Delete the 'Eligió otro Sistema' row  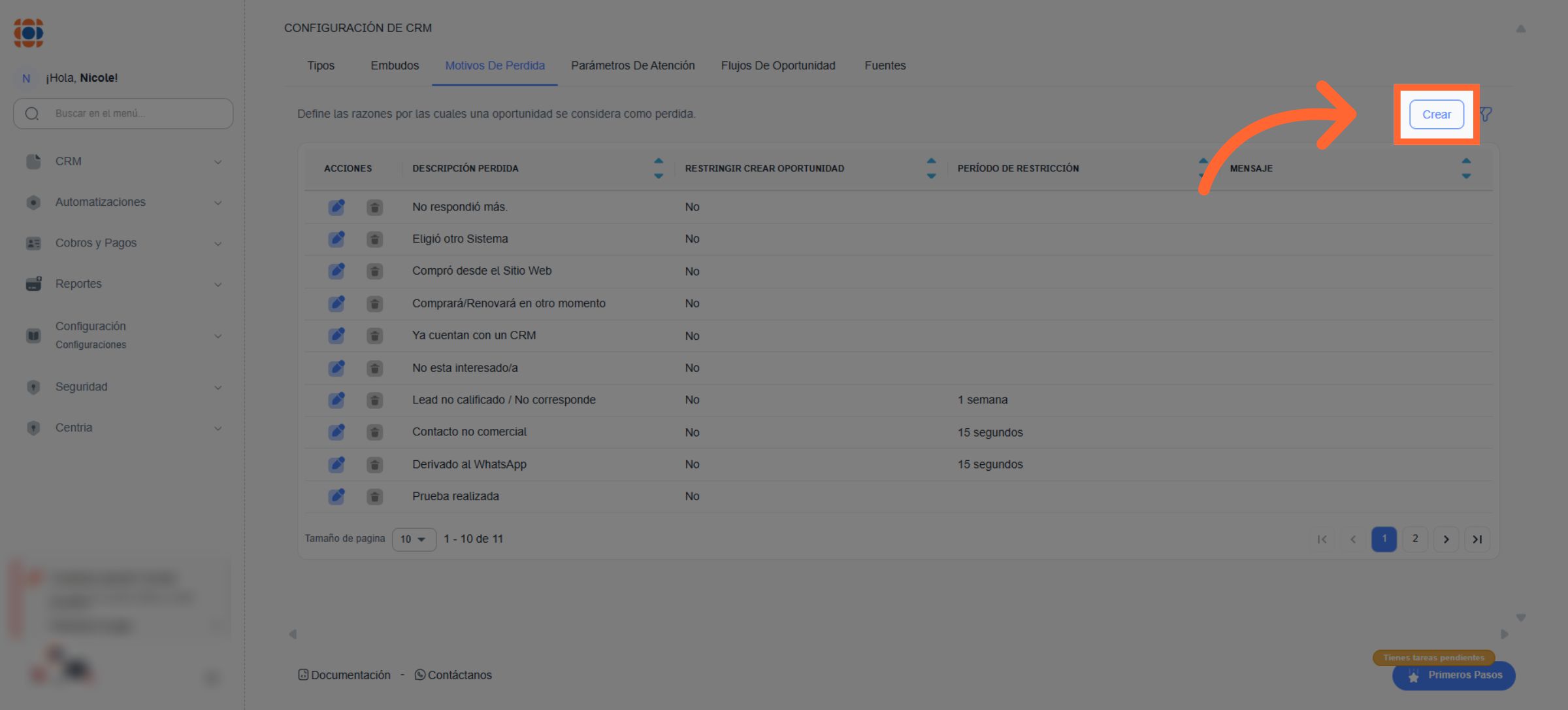[x=374, y=239]
